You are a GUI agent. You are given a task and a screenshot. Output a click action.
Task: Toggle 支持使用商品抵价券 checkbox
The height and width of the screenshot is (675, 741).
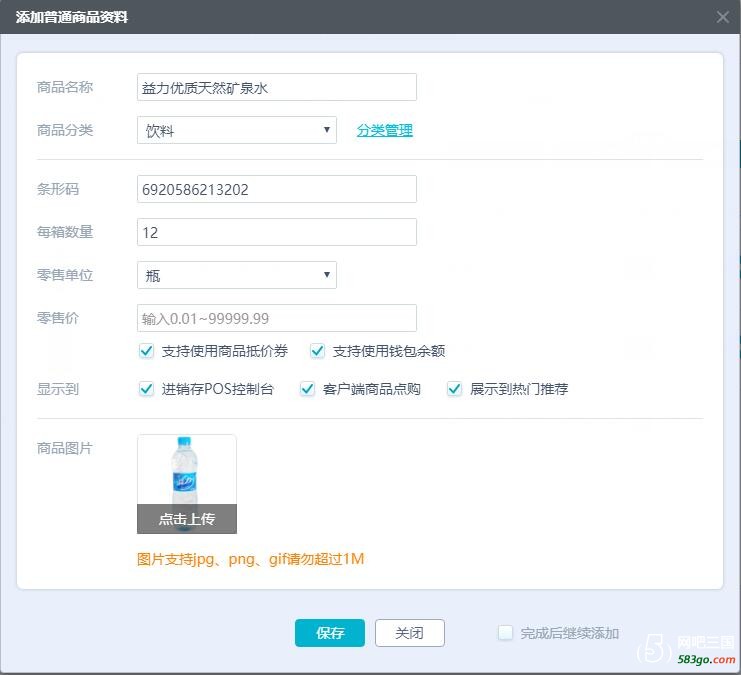pyautogui.click(x=146, y=351)
